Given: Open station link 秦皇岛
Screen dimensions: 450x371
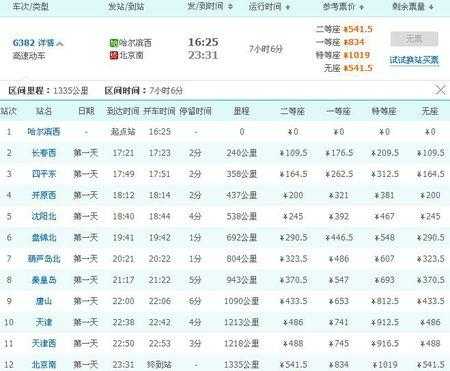Looking at the screenshot, I should pyautogui.click(x=44, y=280).
